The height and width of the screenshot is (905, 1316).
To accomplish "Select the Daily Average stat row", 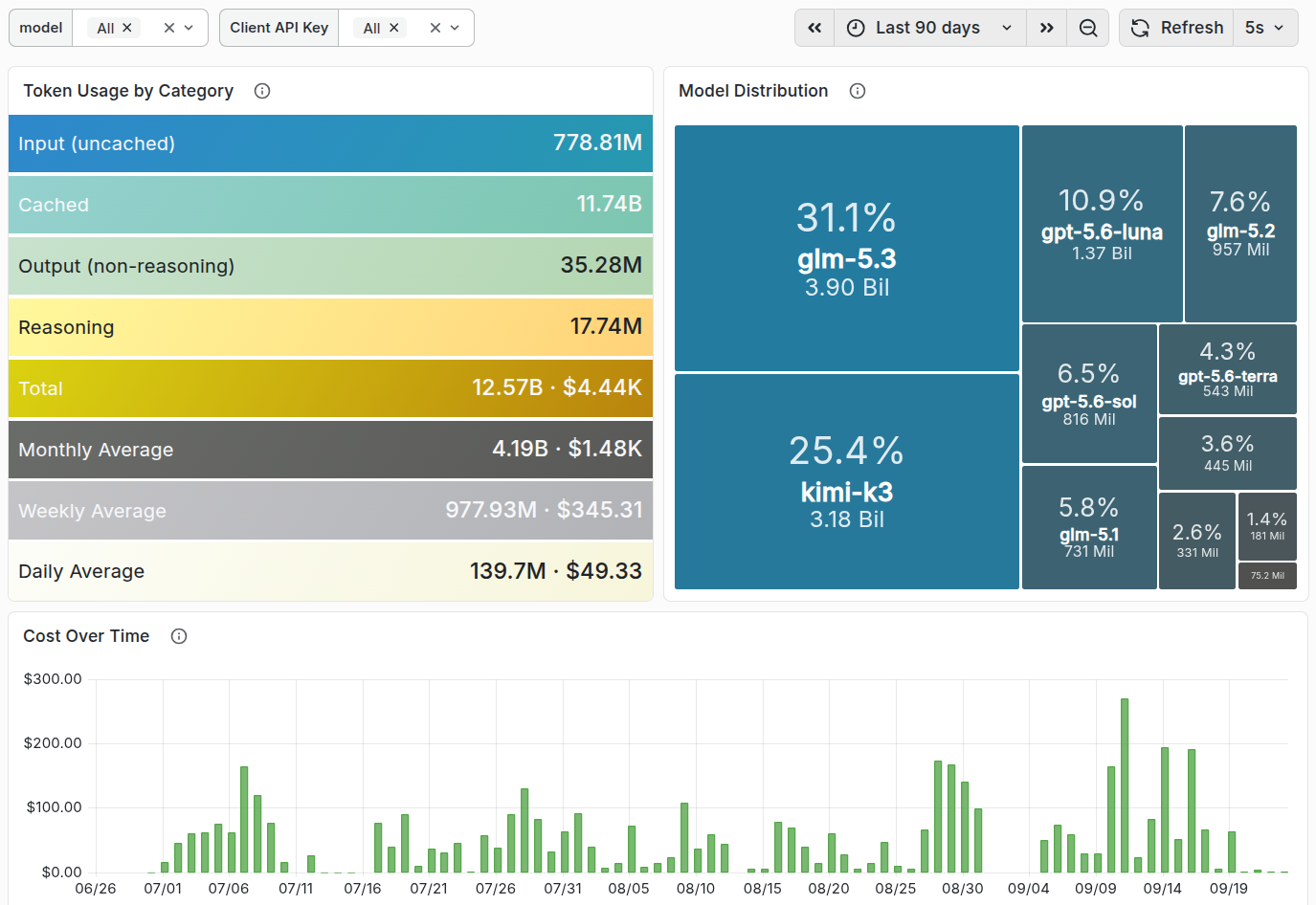I will tap(330, 571).
